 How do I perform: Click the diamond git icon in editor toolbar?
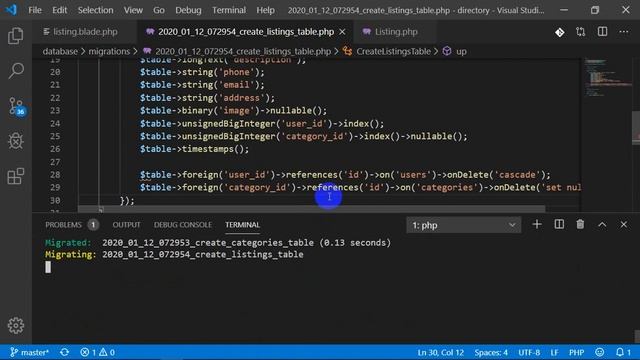tap(560, 32)
